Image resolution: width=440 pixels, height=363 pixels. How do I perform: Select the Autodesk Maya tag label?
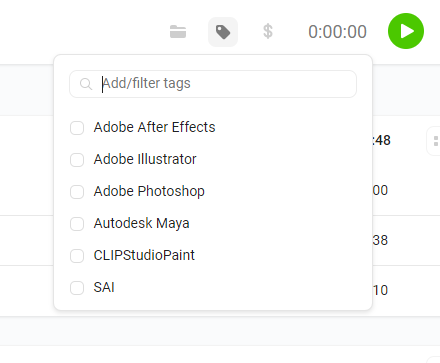coord(141,223)
